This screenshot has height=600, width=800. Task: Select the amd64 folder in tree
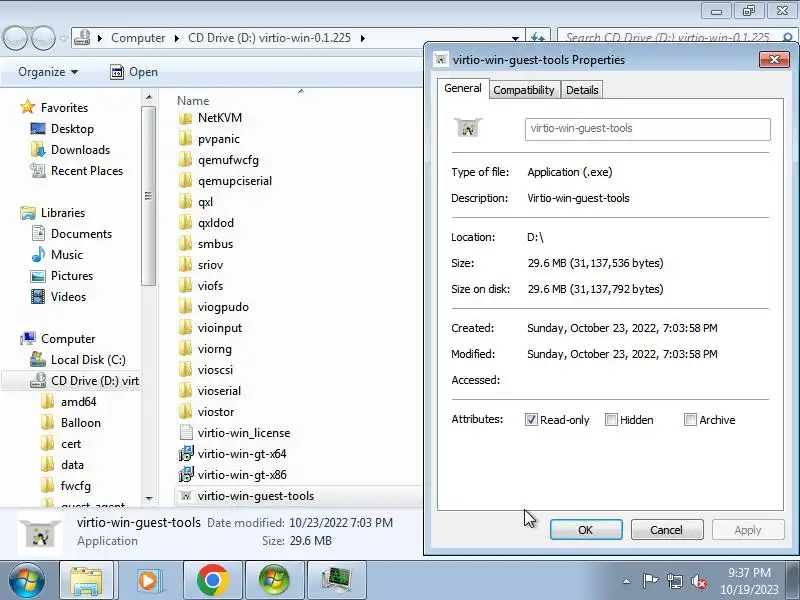(78, 402)
